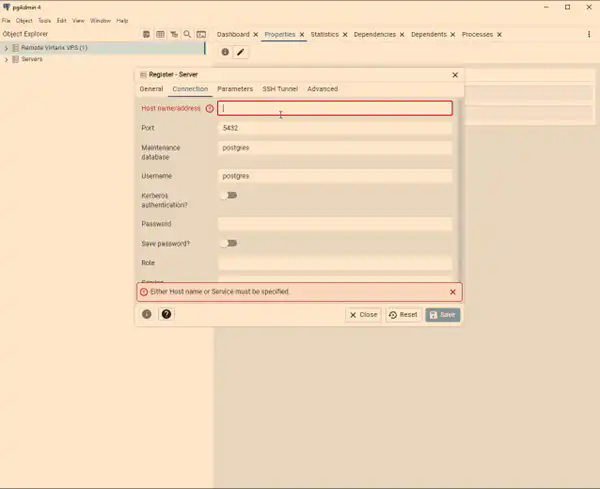Viewport: 600px width, 489px height.
Task: Open the View menu
Action: pos(78,21)
